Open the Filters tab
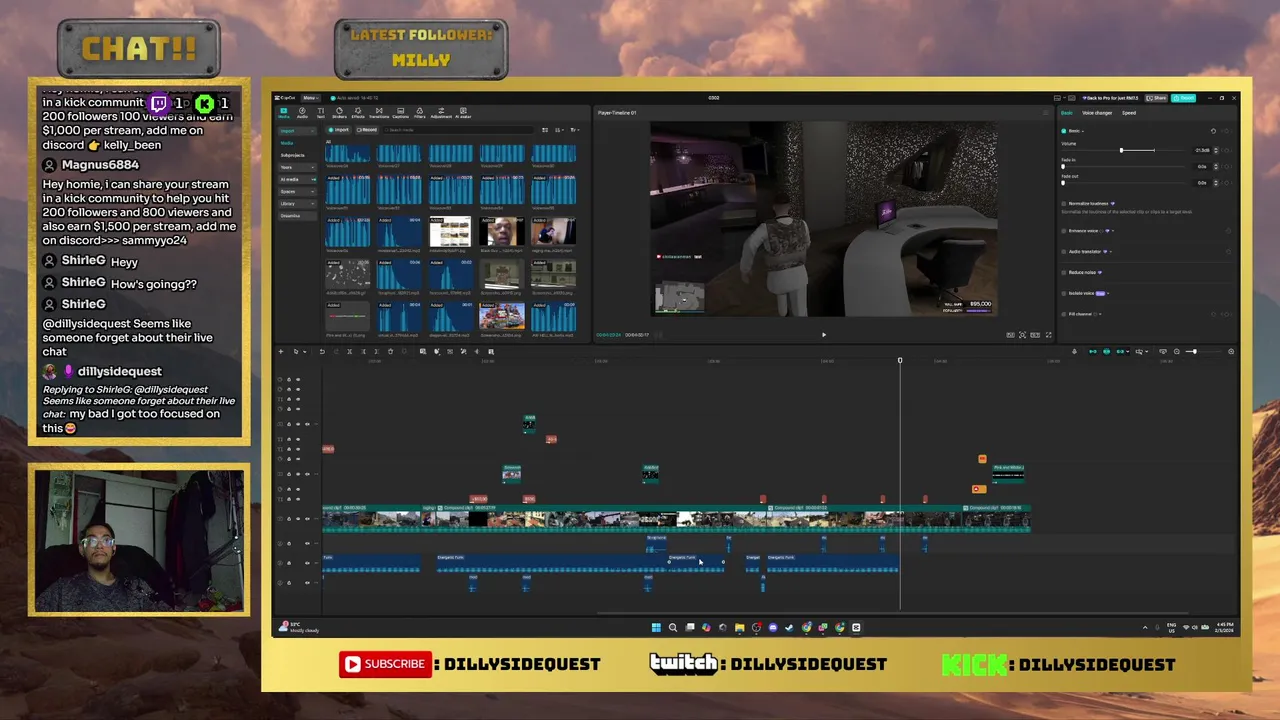The width and height of the screenshot is (1280, 720). [420, 112]
